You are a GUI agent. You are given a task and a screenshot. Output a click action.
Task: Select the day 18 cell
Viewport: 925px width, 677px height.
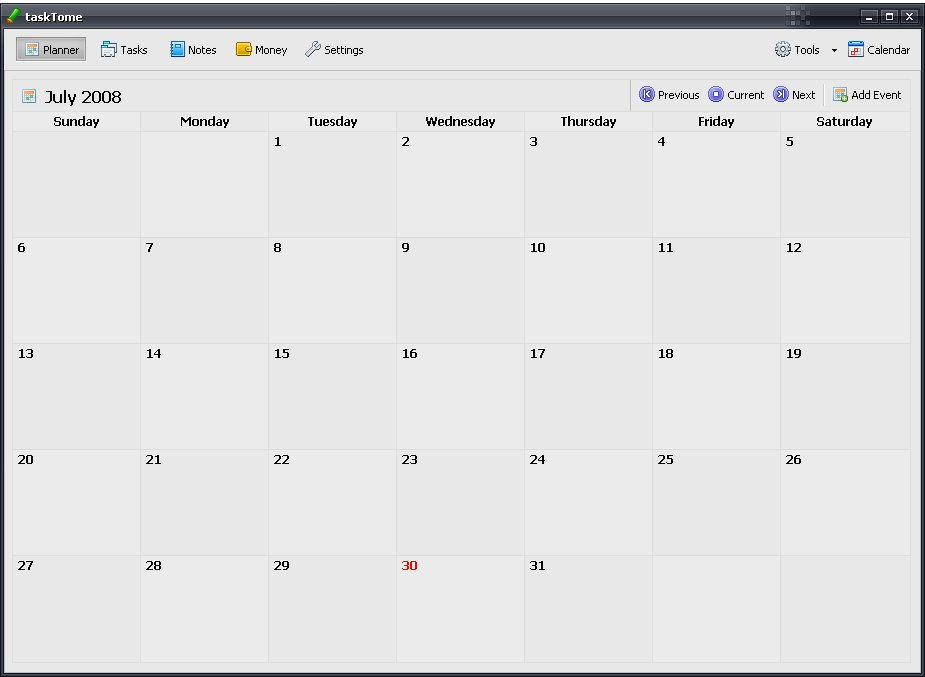[716, 397]
